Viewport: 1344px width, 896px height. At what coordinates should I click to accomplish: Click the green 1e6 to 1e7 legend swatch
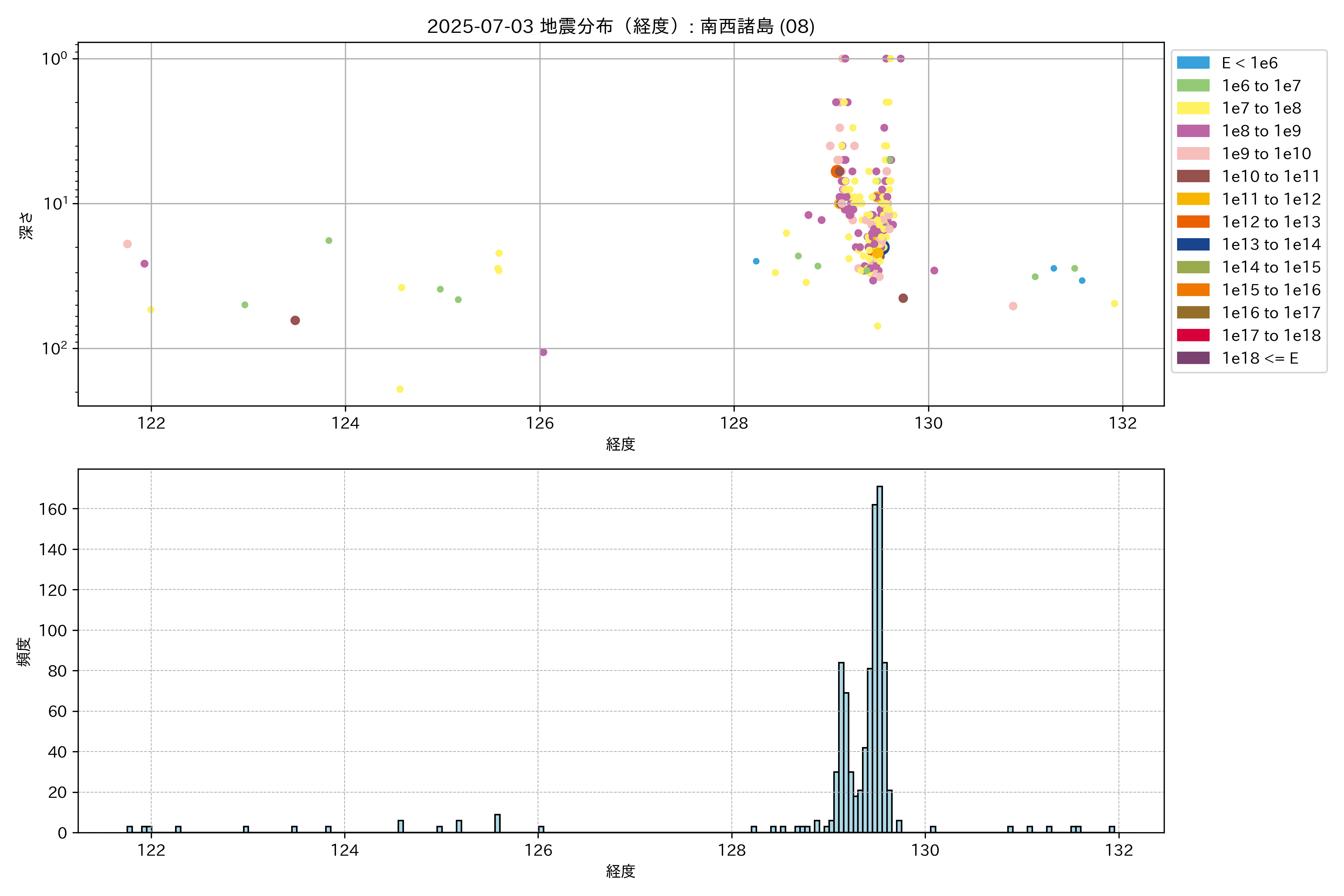click(x=1192, y=86)
